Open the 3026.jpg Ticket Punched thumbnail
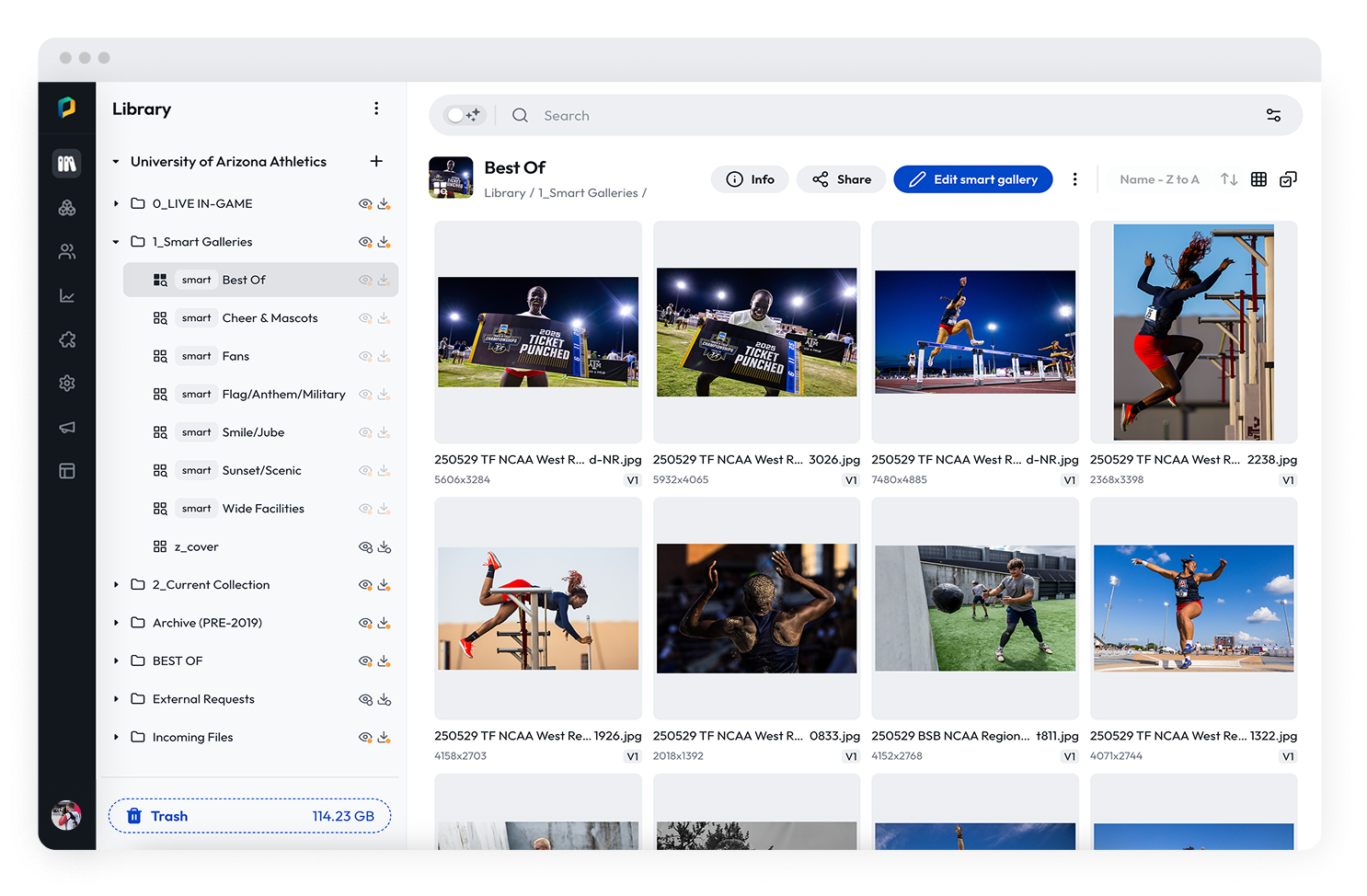This screenshot has width=1367, height=896. click(x=756, y=332)
